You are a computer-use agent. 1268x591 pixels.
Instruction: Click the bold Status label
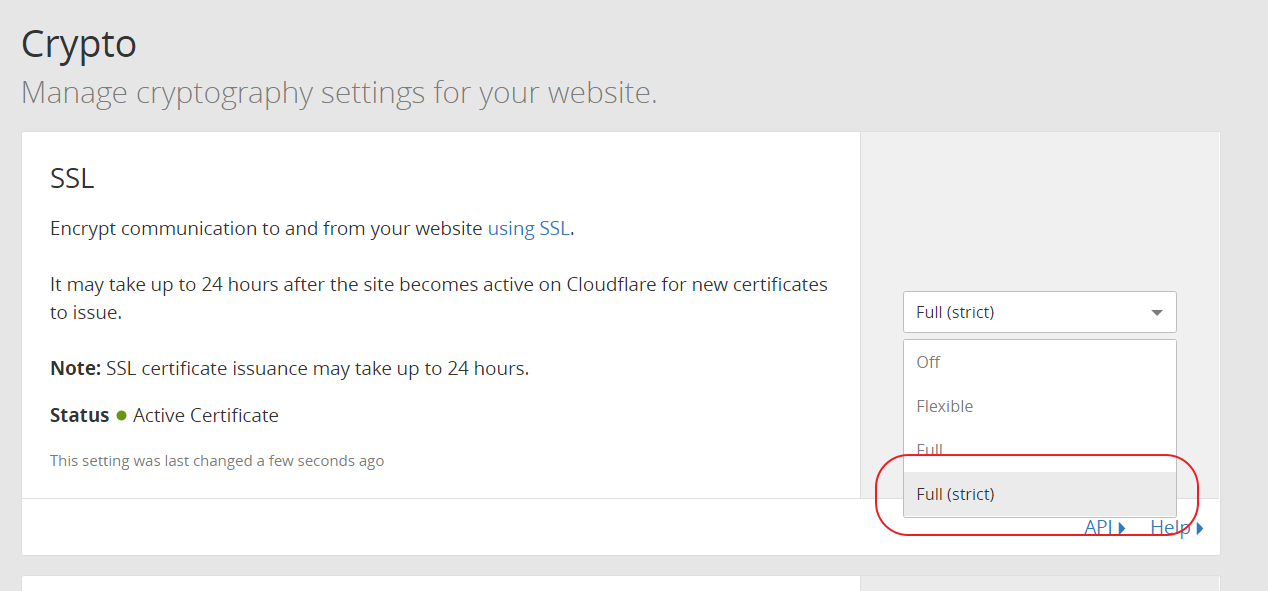pos(79,415)
